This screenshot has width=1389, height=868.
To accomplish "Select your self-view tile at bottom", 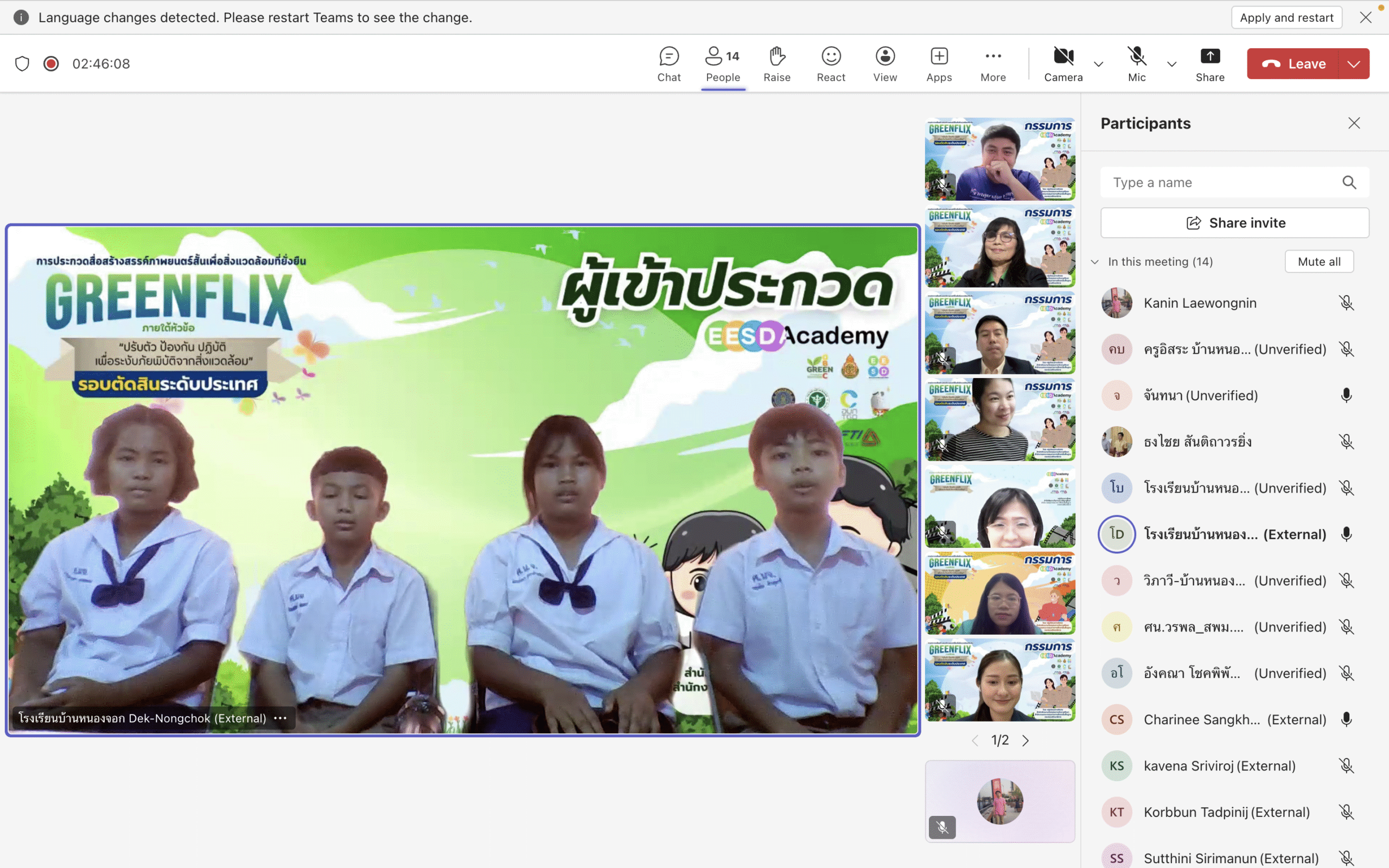I will 999,801.
